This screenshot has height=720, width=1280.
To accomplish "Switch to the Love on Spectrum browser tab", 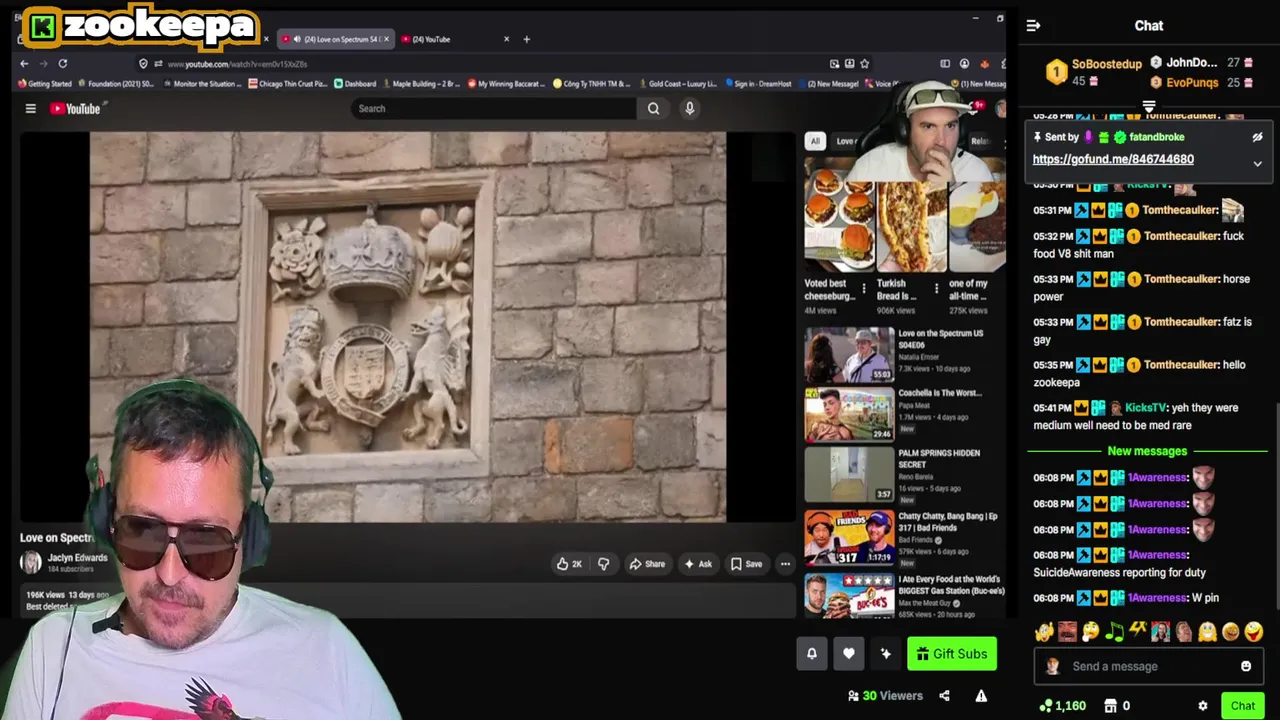I will [336, 39].
